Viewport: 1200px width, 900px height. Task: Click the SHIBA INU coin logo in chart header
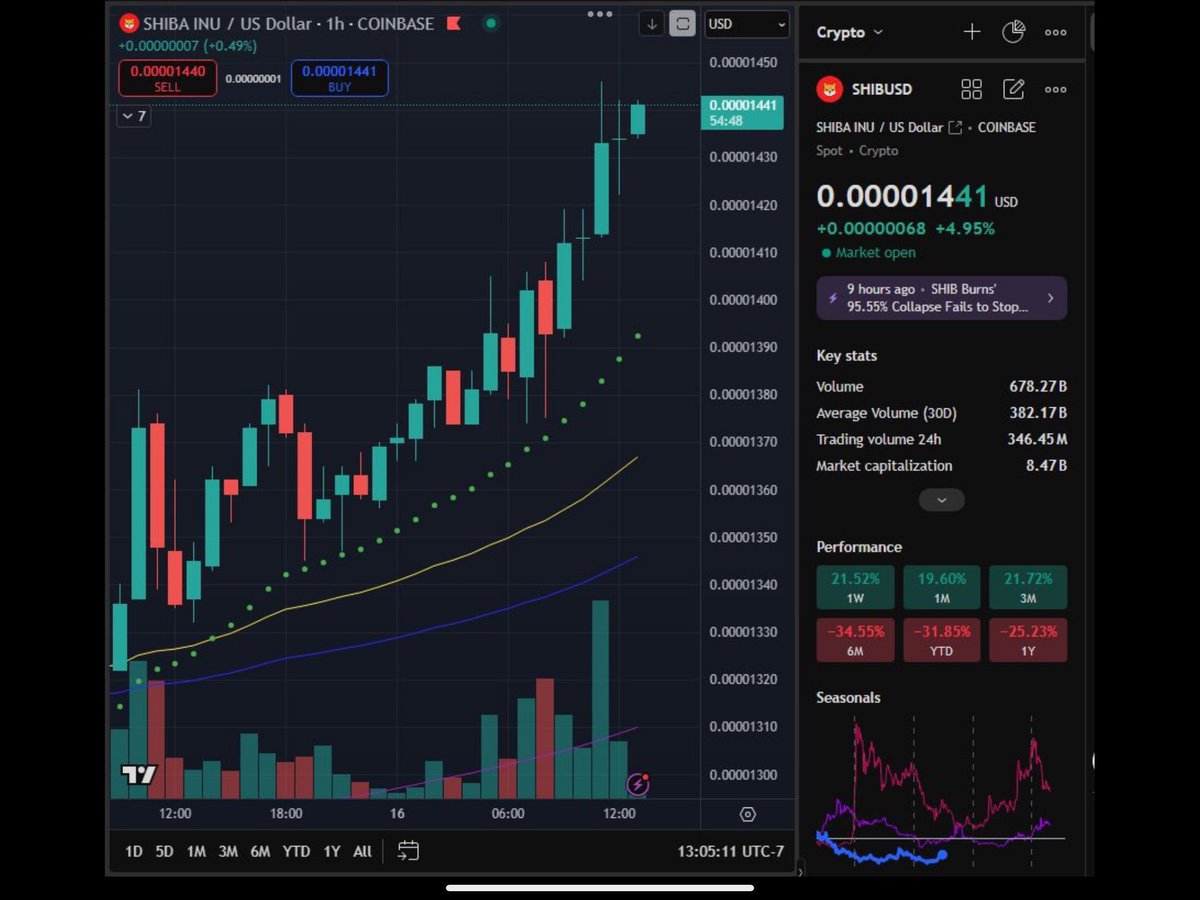tap(128, 23)
